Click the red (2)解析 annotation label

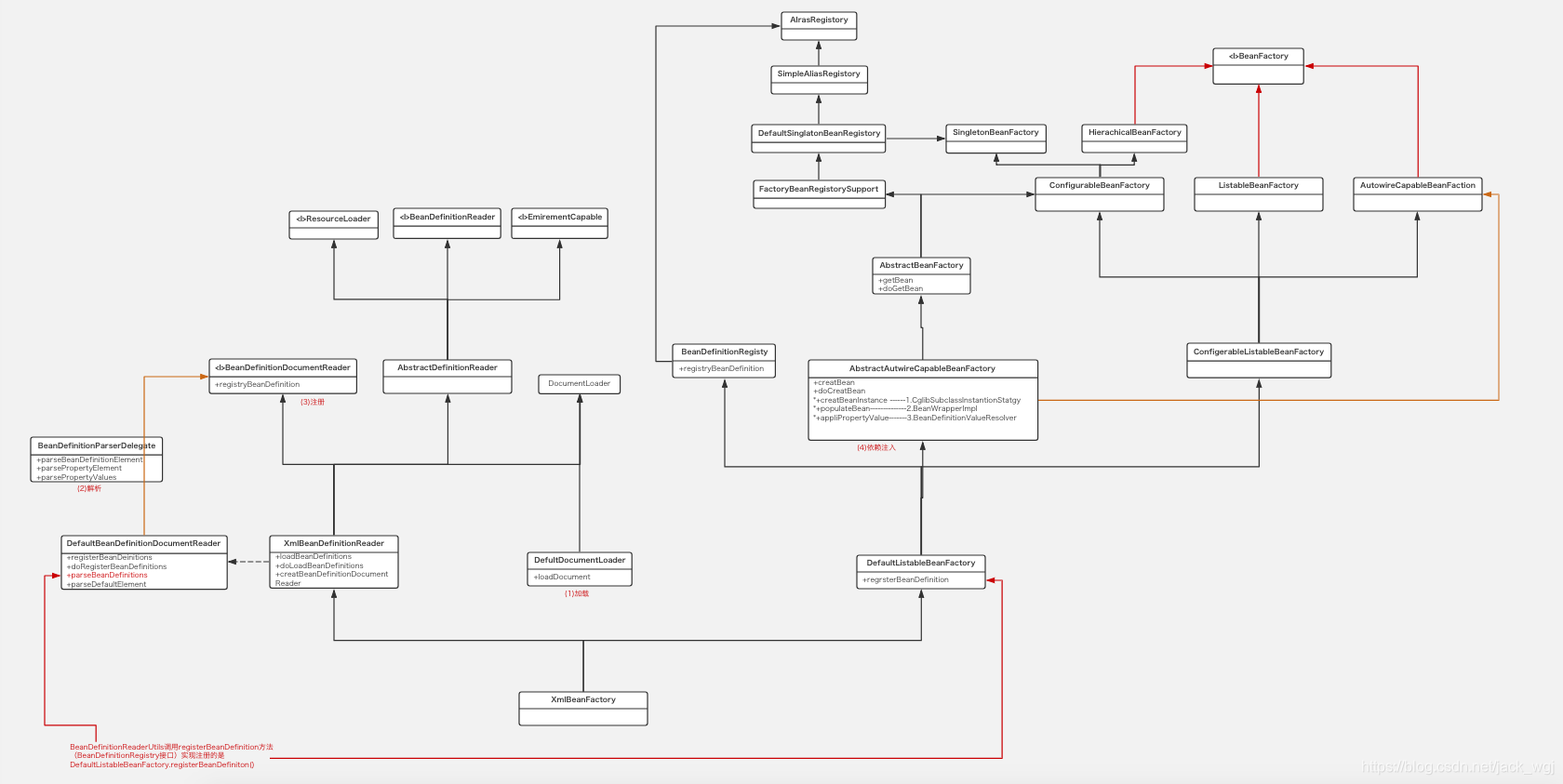89,488
